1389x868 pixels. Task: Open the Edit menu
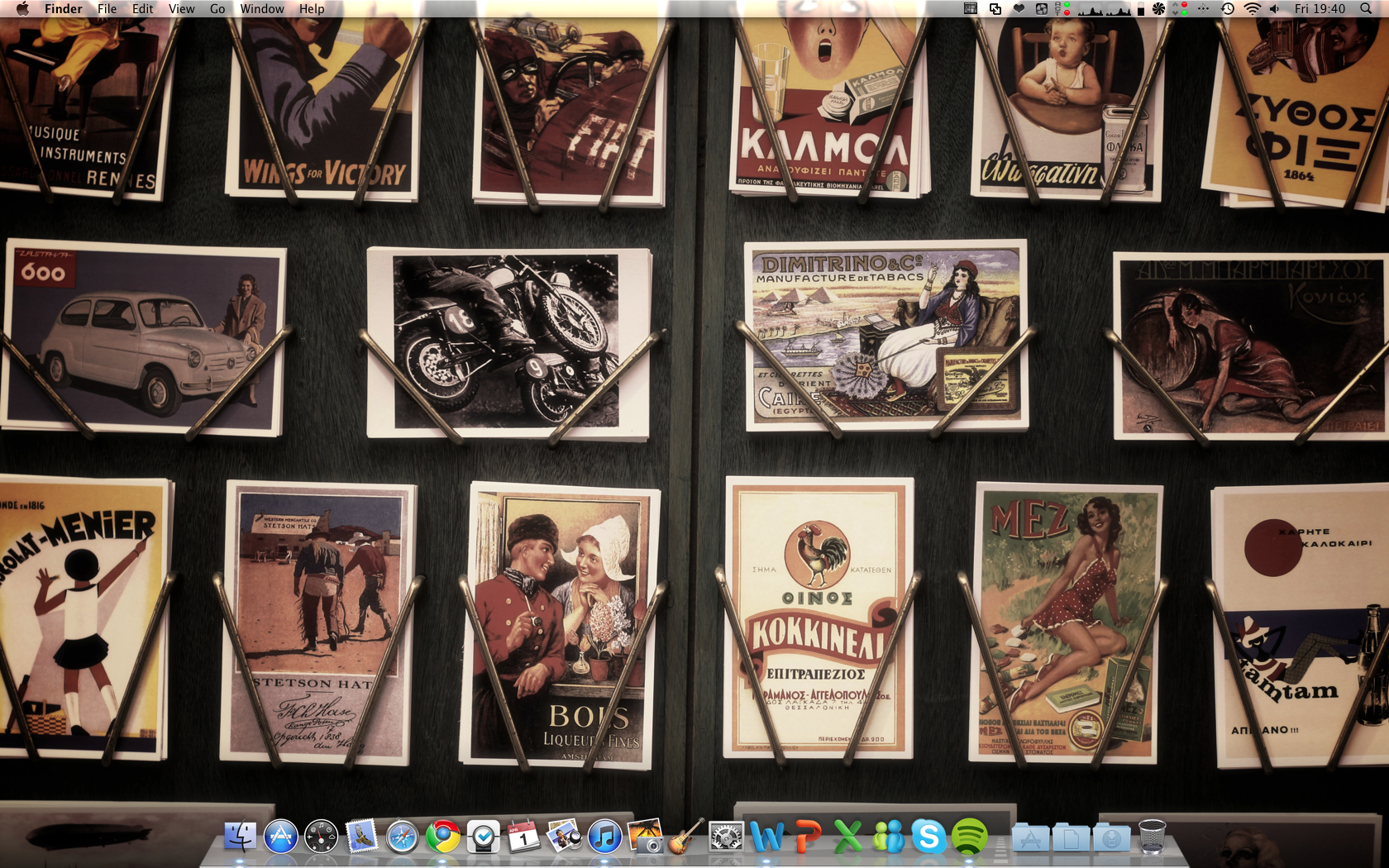(x=143, y=8)
